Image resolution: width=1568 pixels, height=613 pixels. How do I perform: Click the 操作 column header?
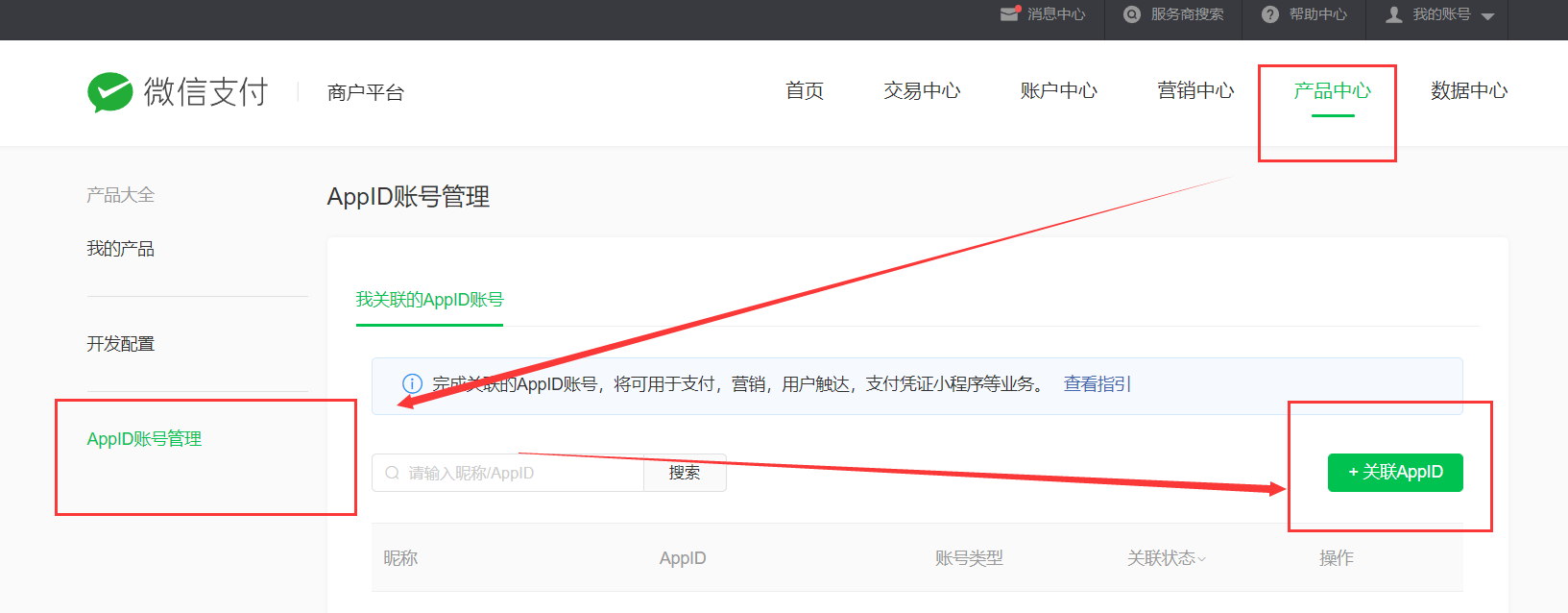click(1337, 558)
